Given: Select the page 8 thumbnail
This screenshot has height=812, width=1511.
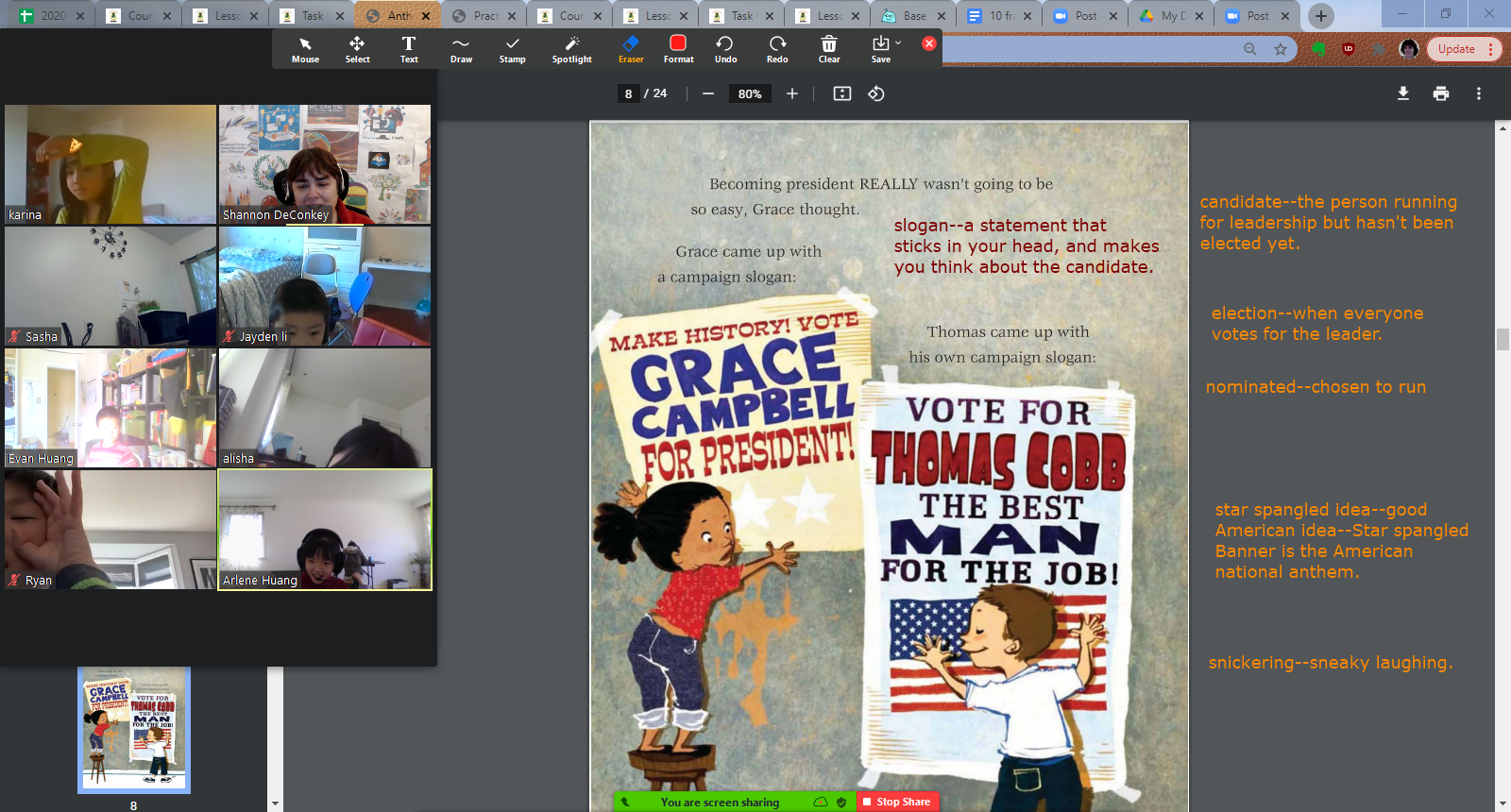Looking at the screenshot, I should 134,729.
